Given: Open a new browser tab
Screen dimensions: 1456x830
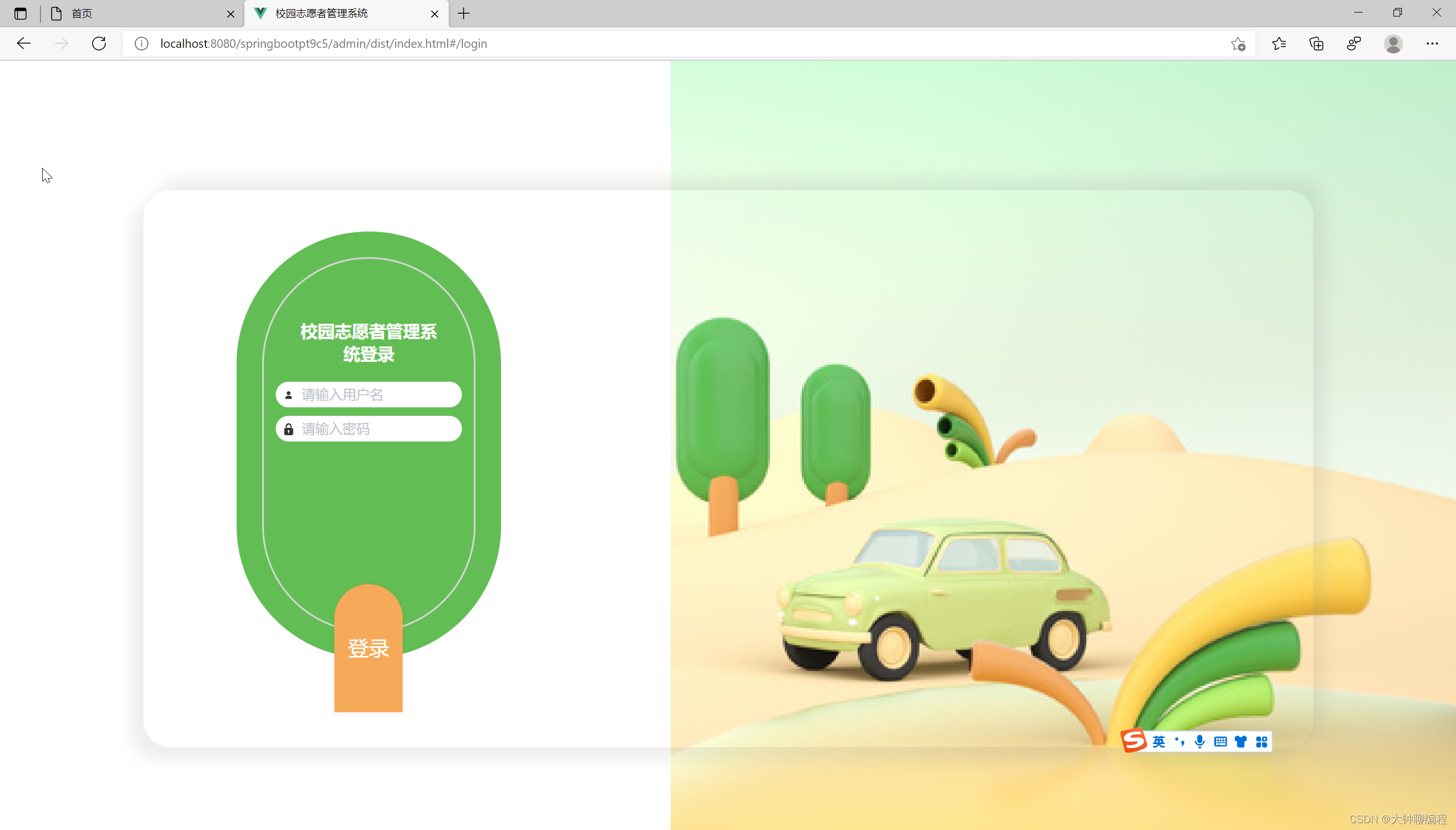Looking at the screenshot, I should [x=464, y=13].
